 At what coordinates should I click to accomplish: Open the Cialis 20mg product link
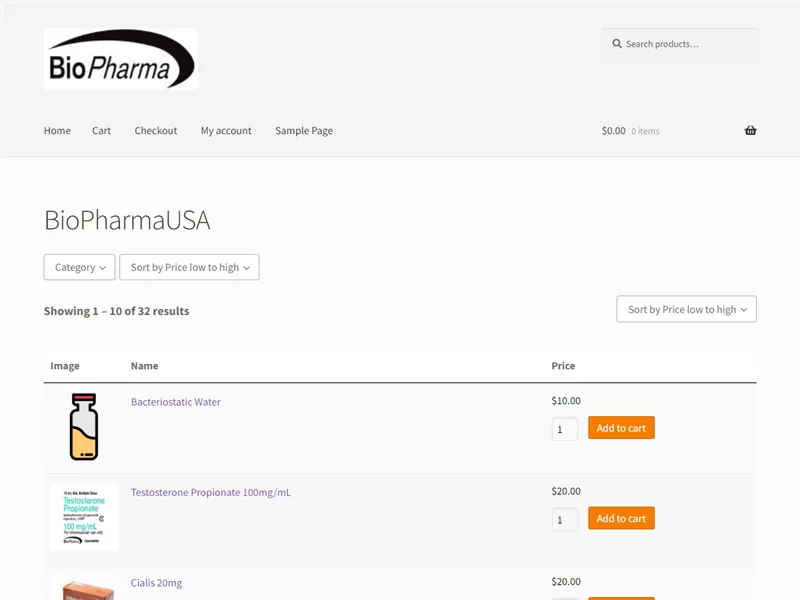156,583
